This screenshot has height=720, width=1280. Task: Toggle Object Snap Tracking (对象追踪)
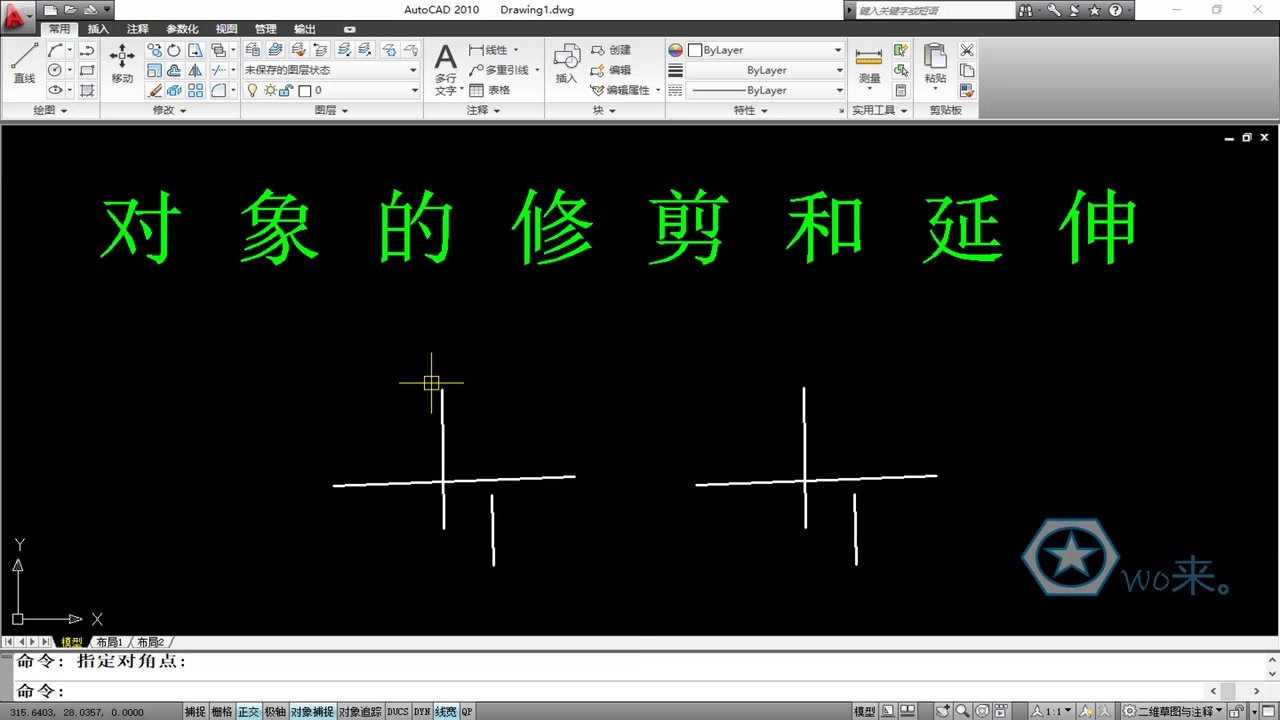pyautogui.click(x=360, y=712)
